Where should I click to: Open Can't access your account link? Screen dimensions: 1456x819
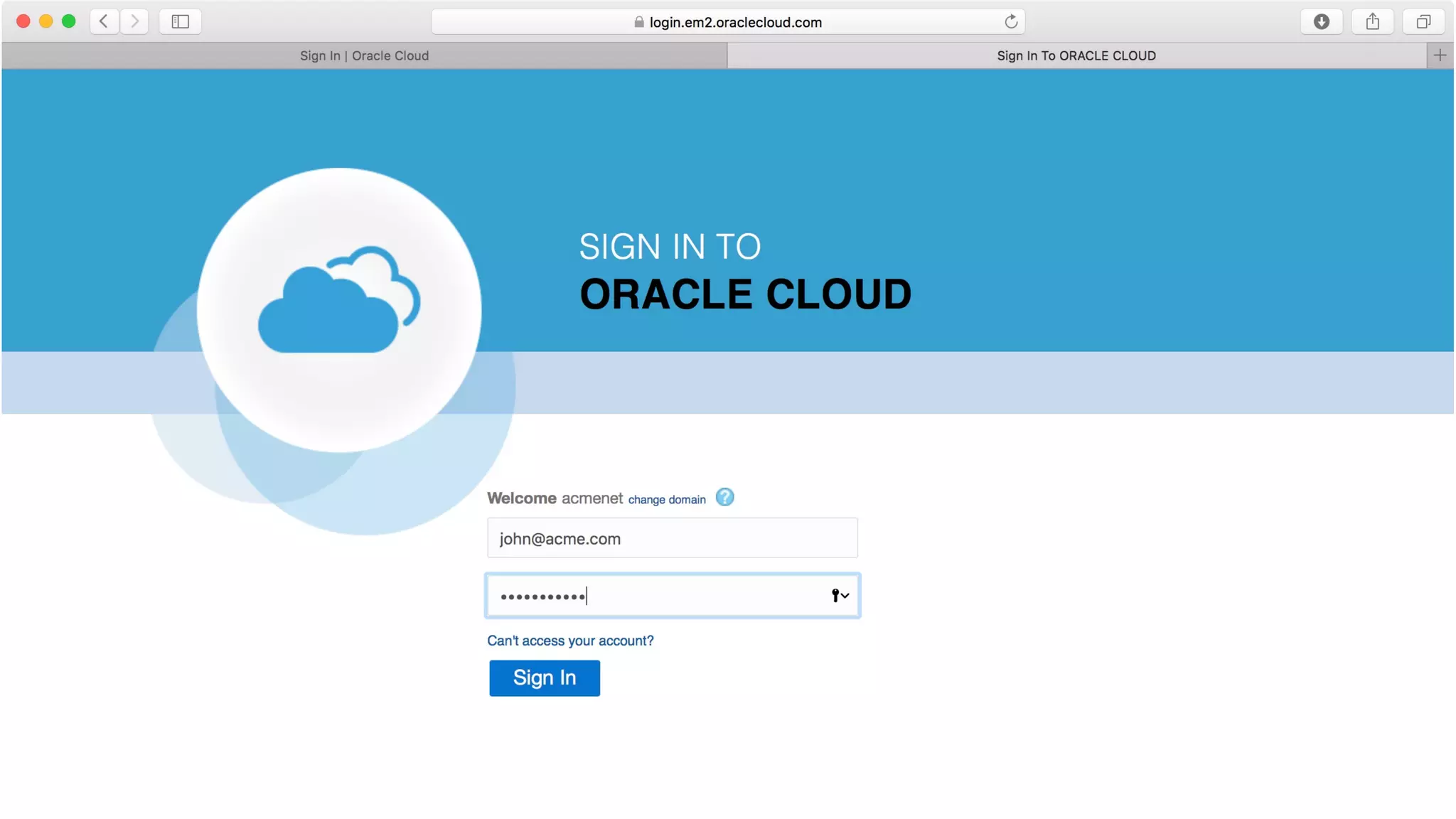click(x=570, y=641)
